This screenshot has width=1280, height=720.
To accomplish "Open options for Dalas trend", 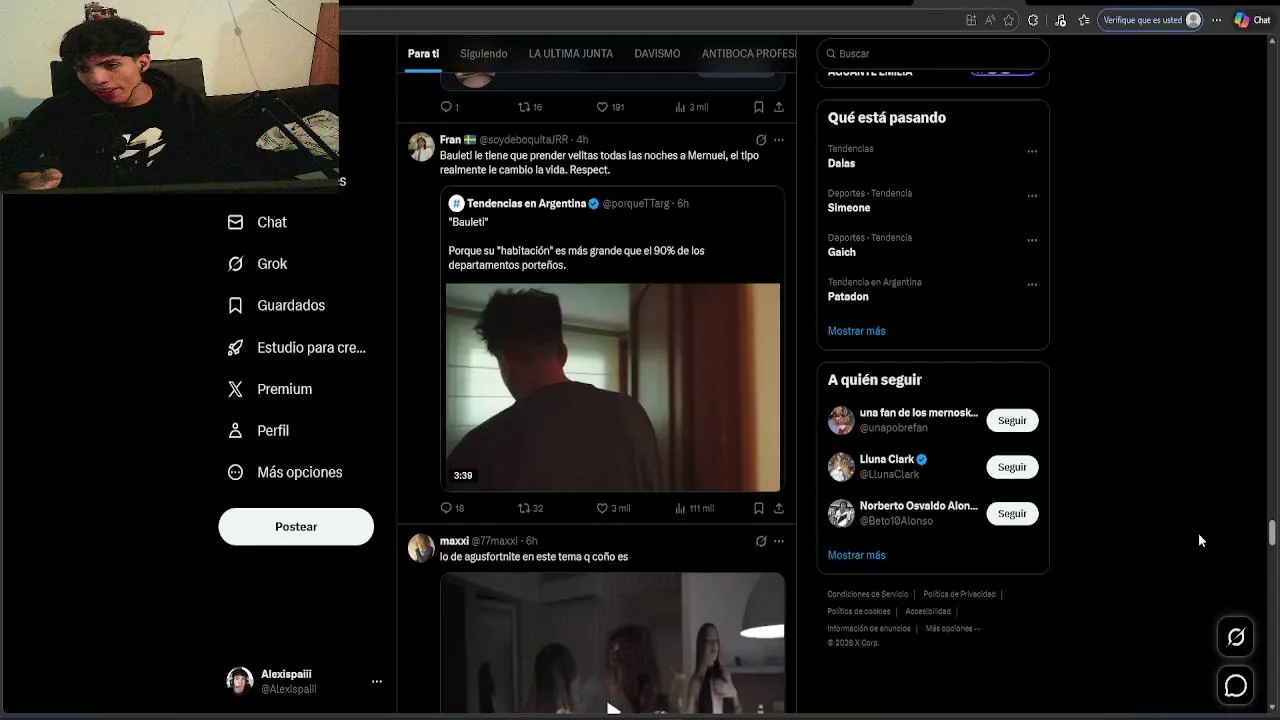I will (x=1032, y=152).
